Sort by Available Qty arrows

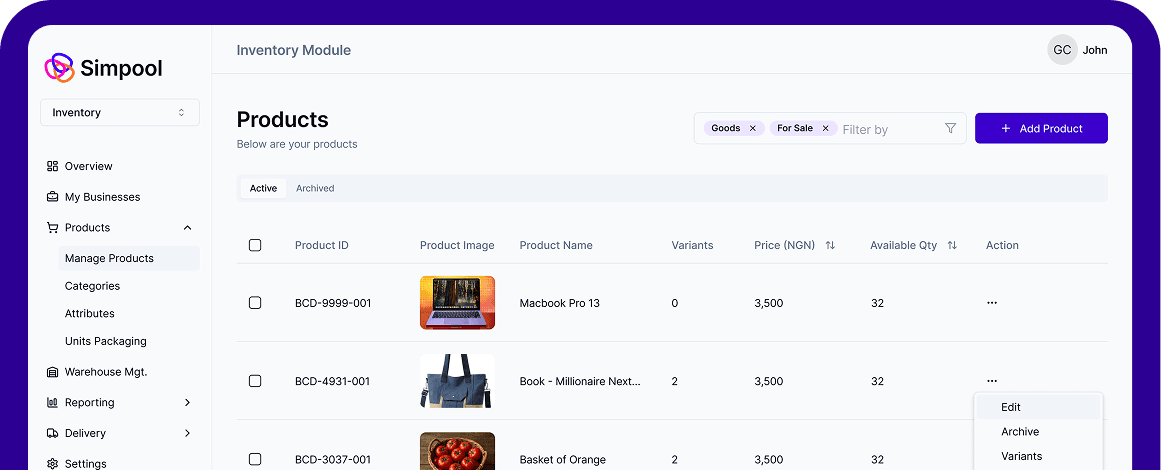click(952, 245)
